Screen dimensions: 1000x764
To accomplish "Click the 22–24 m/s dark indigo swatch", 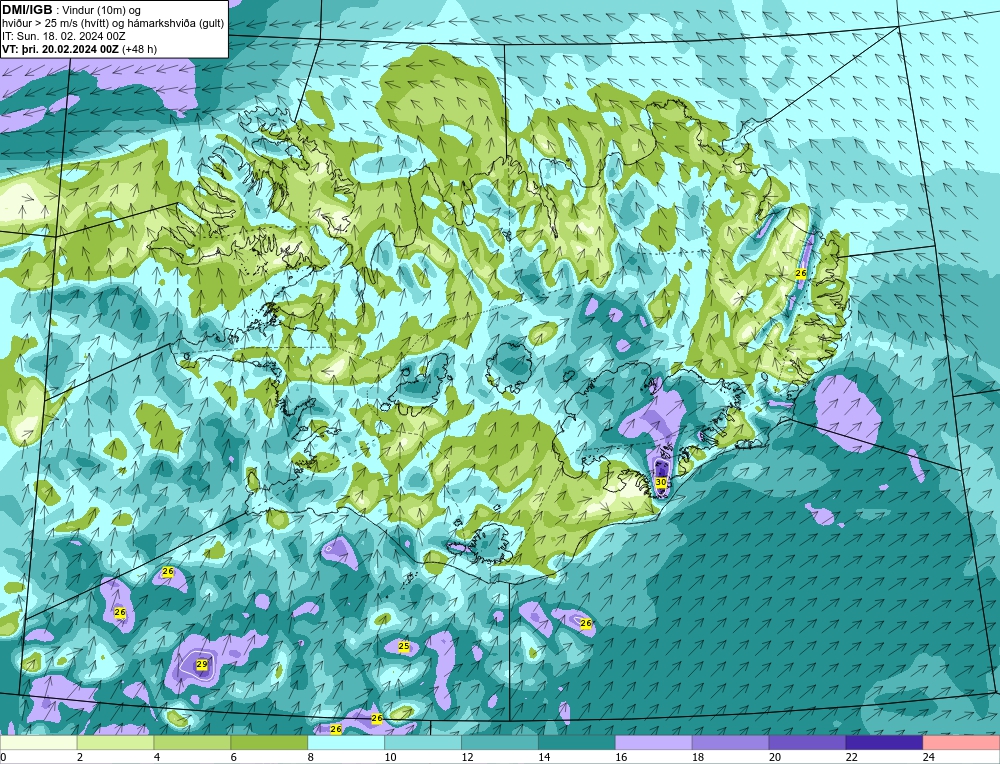I will click(x=885, y=743).
